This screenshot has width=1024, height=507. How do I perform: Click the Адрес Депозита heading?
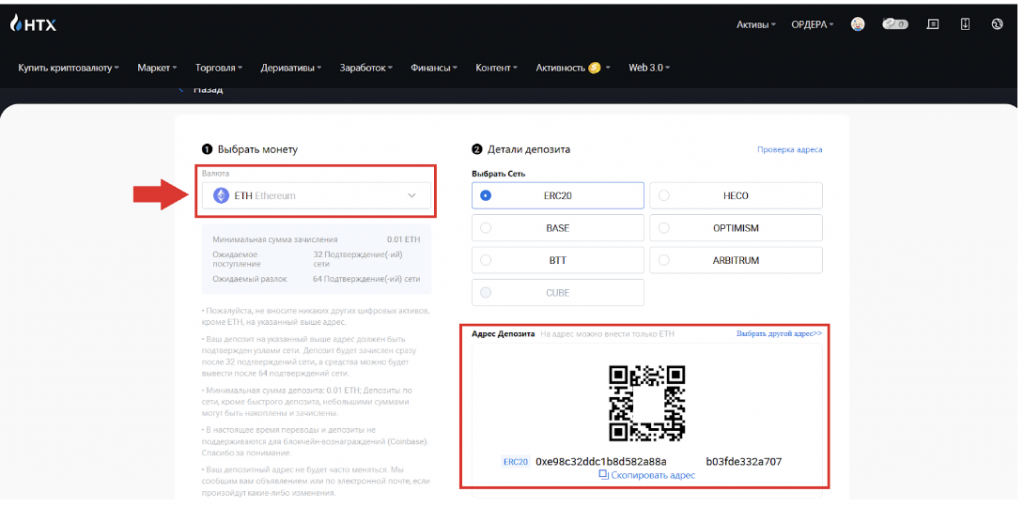coord(503,333)
